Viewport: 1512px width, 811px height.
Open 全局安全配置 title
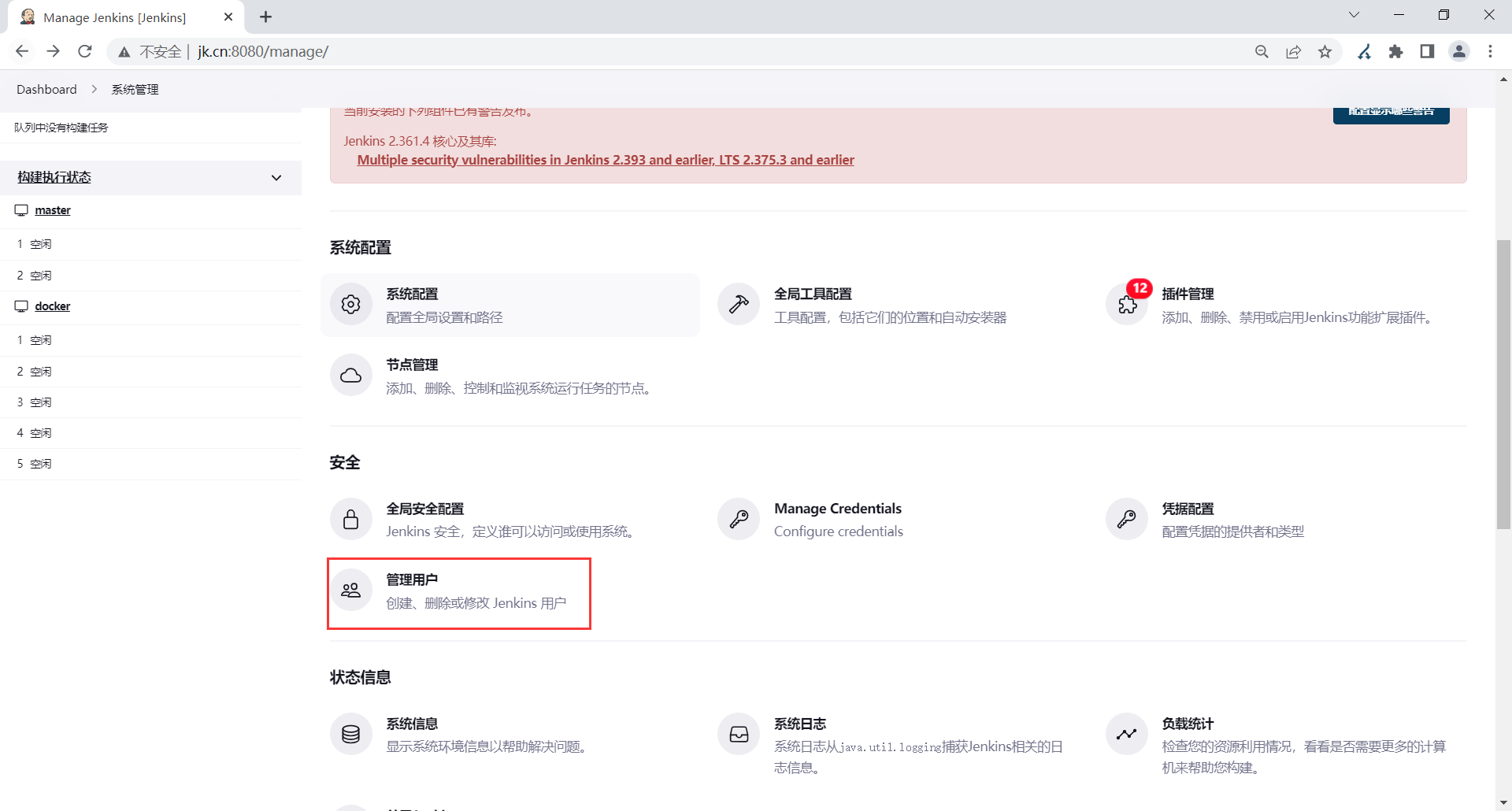click(x=425, y=509)
